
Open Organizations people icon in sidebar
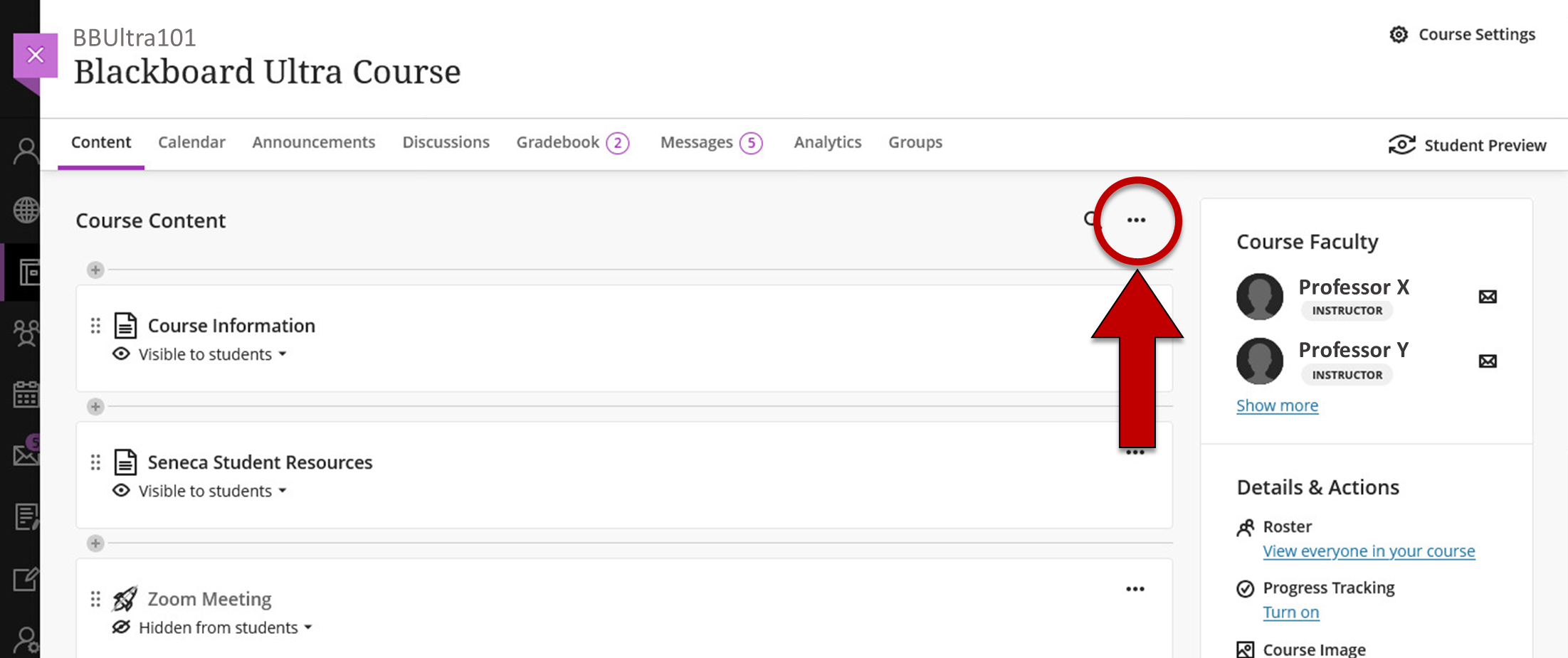pyautogui.click(x=26, y=333)
